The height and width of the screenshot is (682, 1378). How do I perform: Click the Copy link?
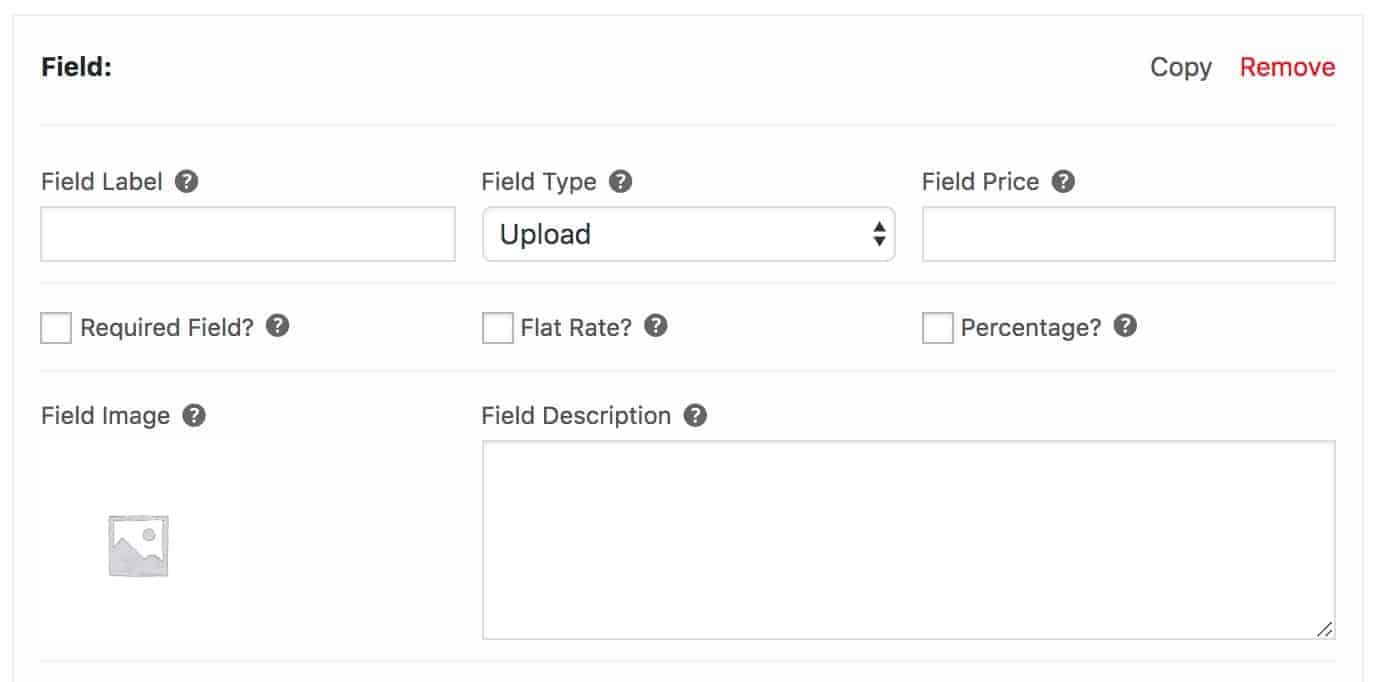[x=1181, y=67]
